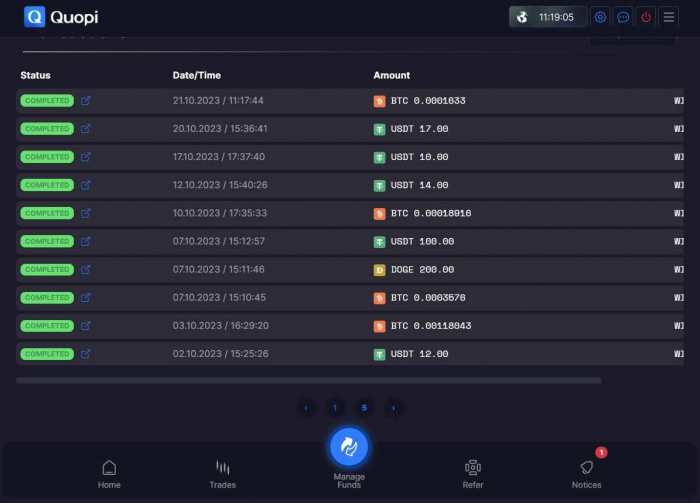
Task: Open the chat support icon
Action: (x=623, y=17)
